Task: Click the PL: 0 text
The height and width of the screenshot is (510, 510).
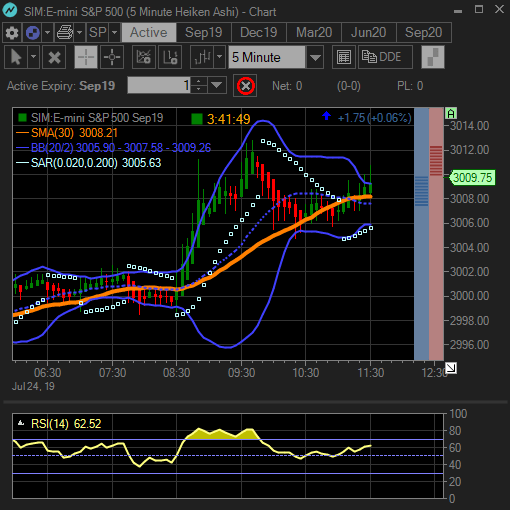Action: tap(410, 86)
